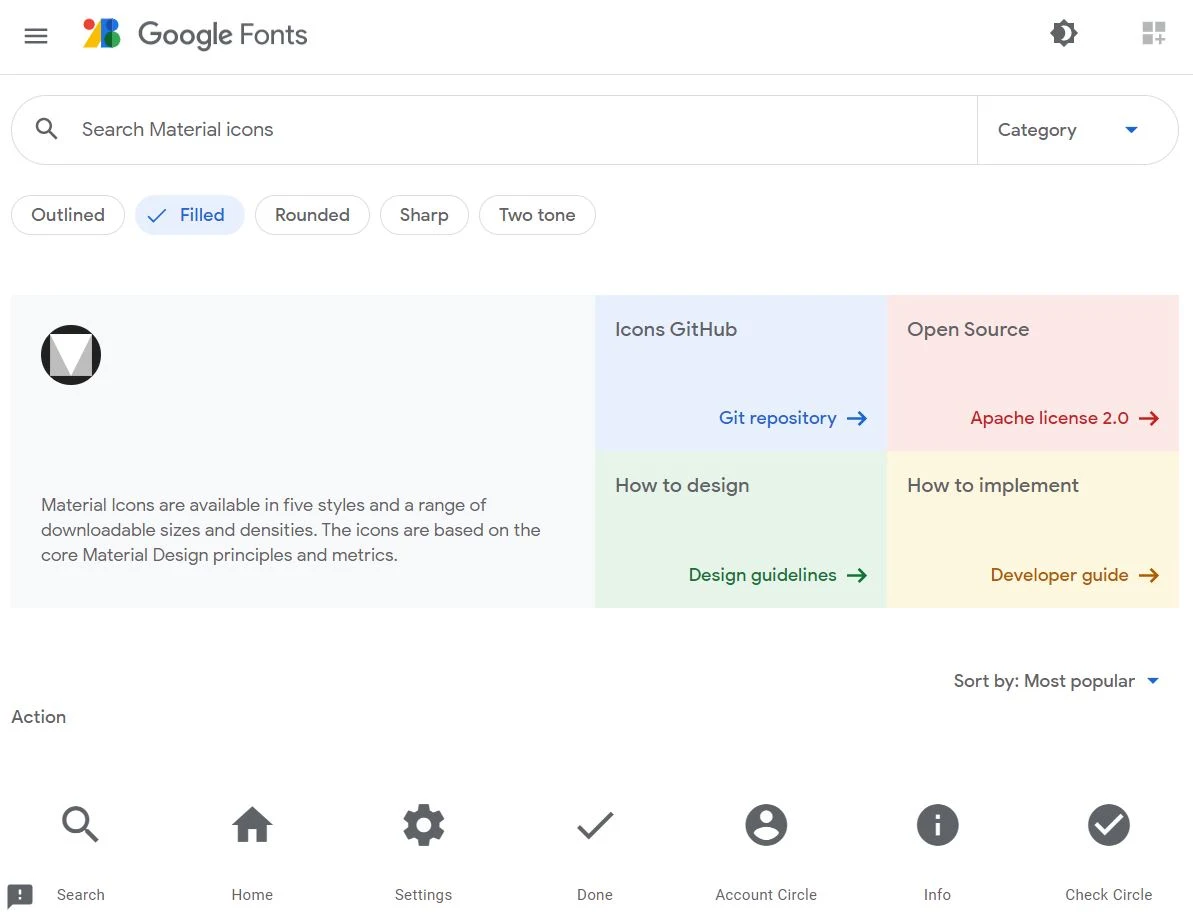
Task: Toggle the Filled style chip
Action: click(190, 215)
